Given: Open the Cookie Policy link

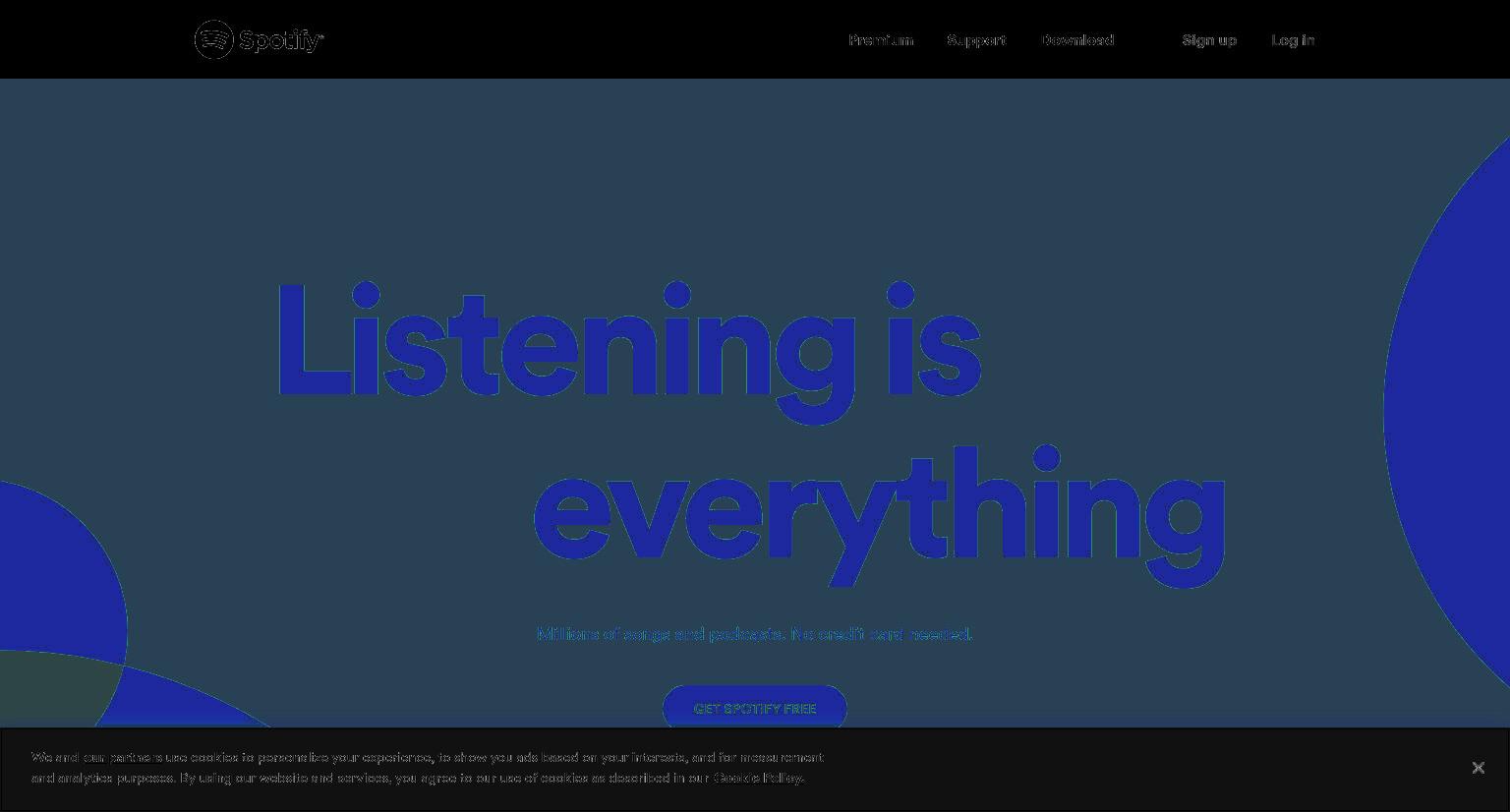Looking at the screenshot, I should click(x=758, y=778).
